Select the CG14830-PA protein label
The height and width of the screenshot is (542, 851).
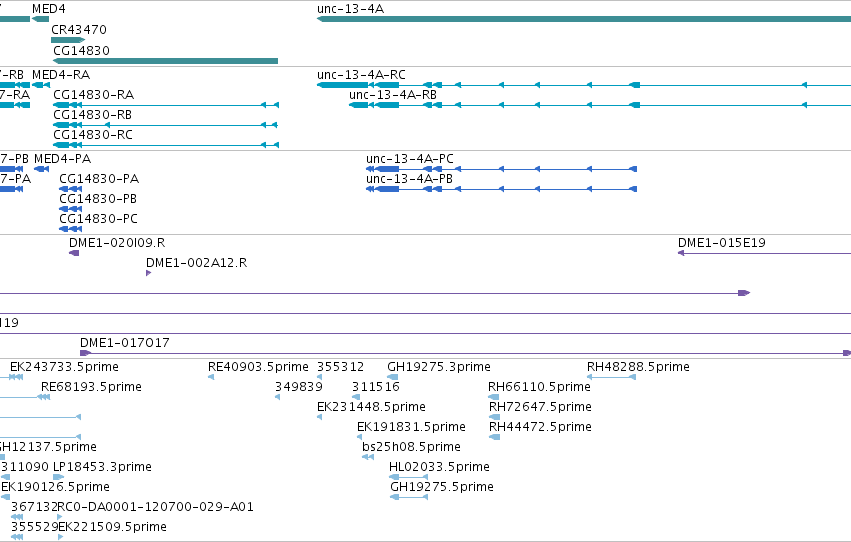tap(99, 178)
